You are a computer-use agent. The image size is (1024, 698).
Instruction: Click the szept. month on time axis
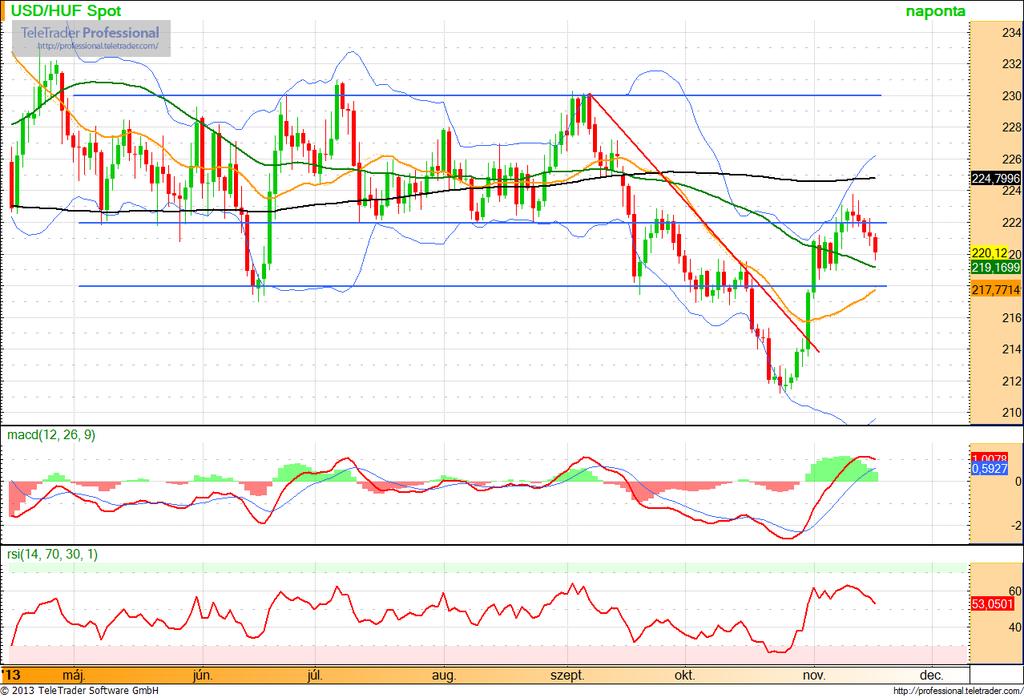[x=567, y=675]
